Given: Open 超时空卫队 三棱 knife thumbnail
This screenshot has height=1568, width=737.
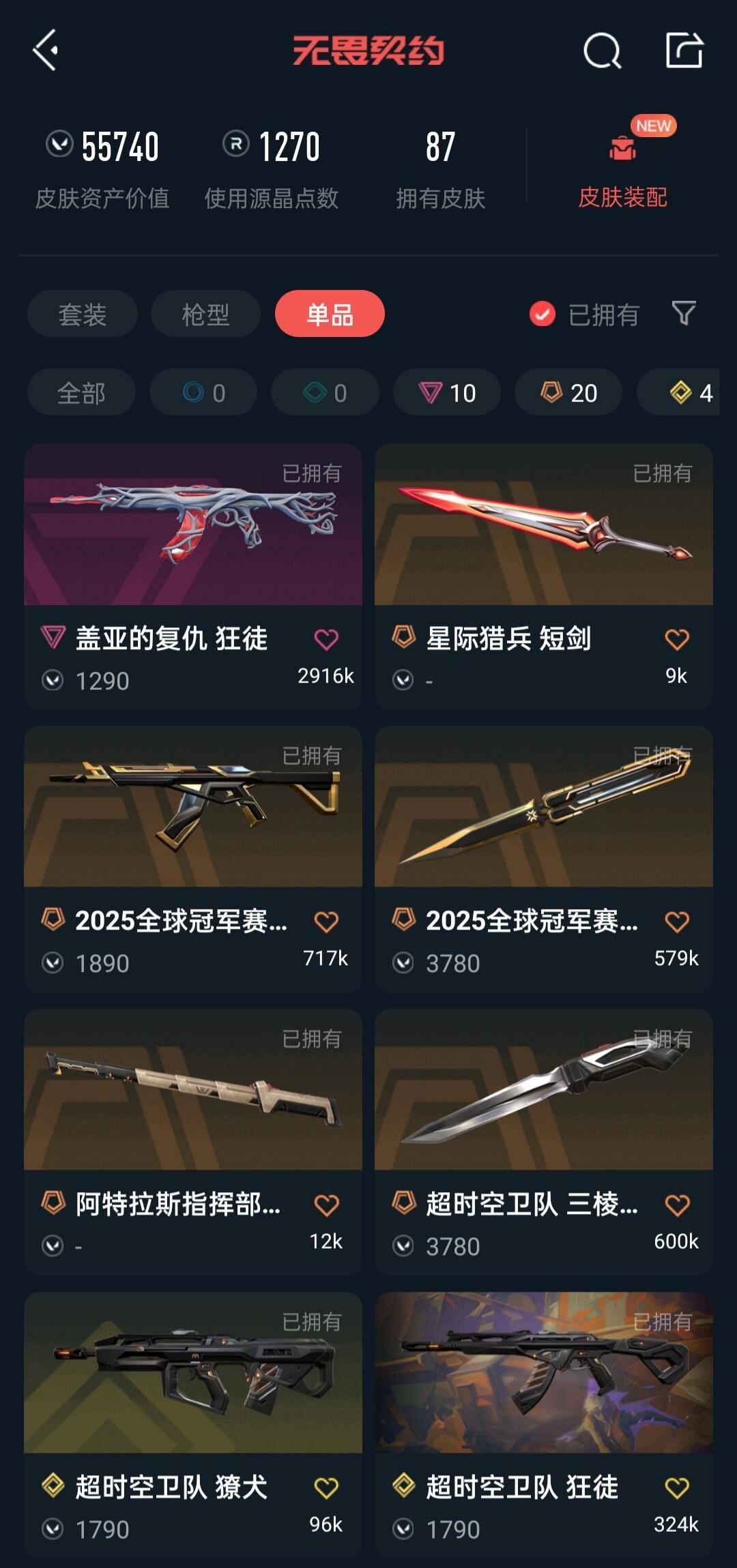Looking at the screenshot, I should 544,1089.
